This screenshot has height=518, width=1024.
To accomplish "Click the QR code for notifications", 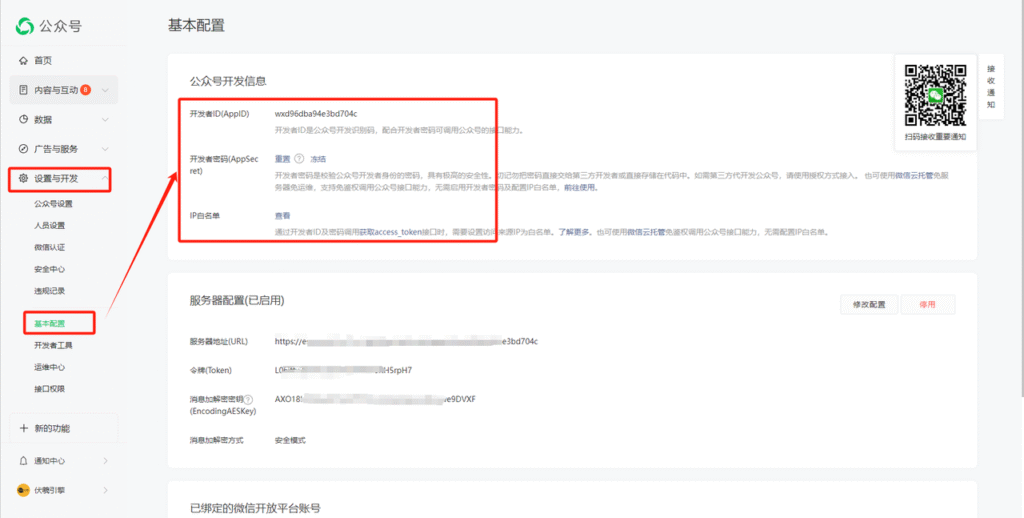I will tap(935, 95).
